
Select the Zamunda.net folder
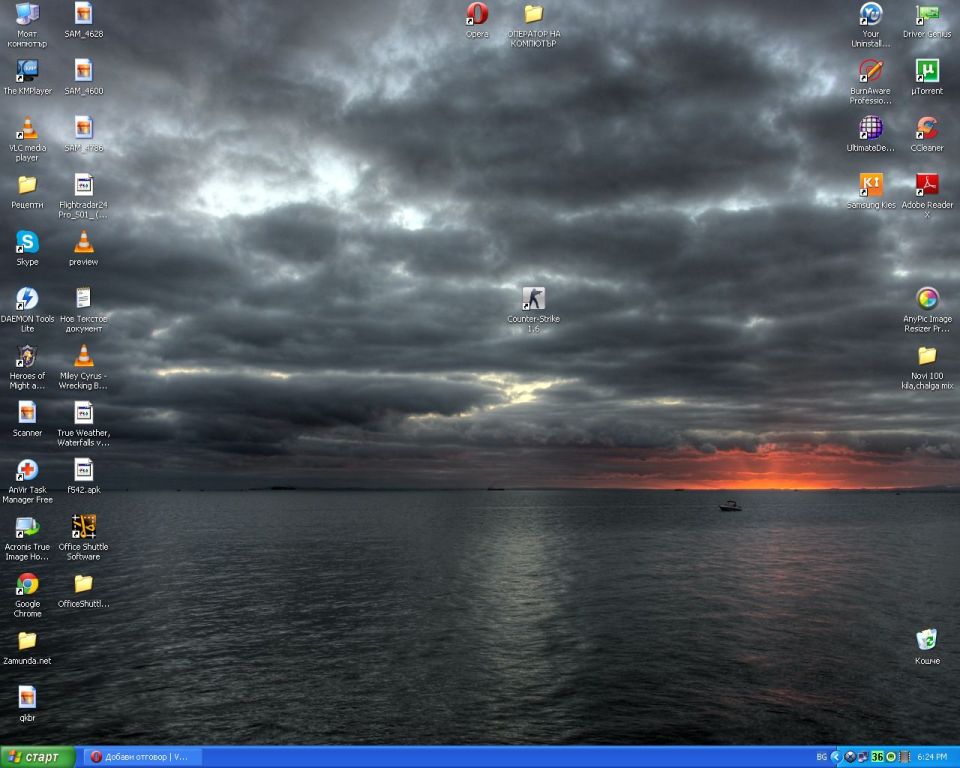pos(27,641)
